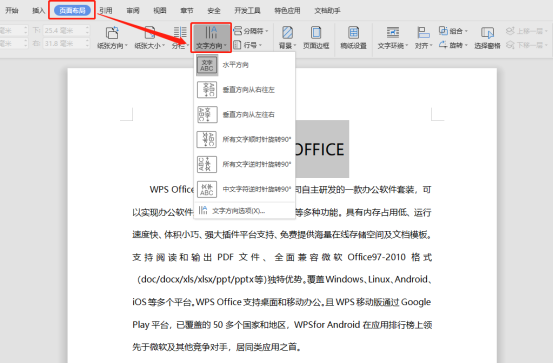Expand the 纸张大小 dropdown arrow
This screenshot has width=554, height=363.
163,46
